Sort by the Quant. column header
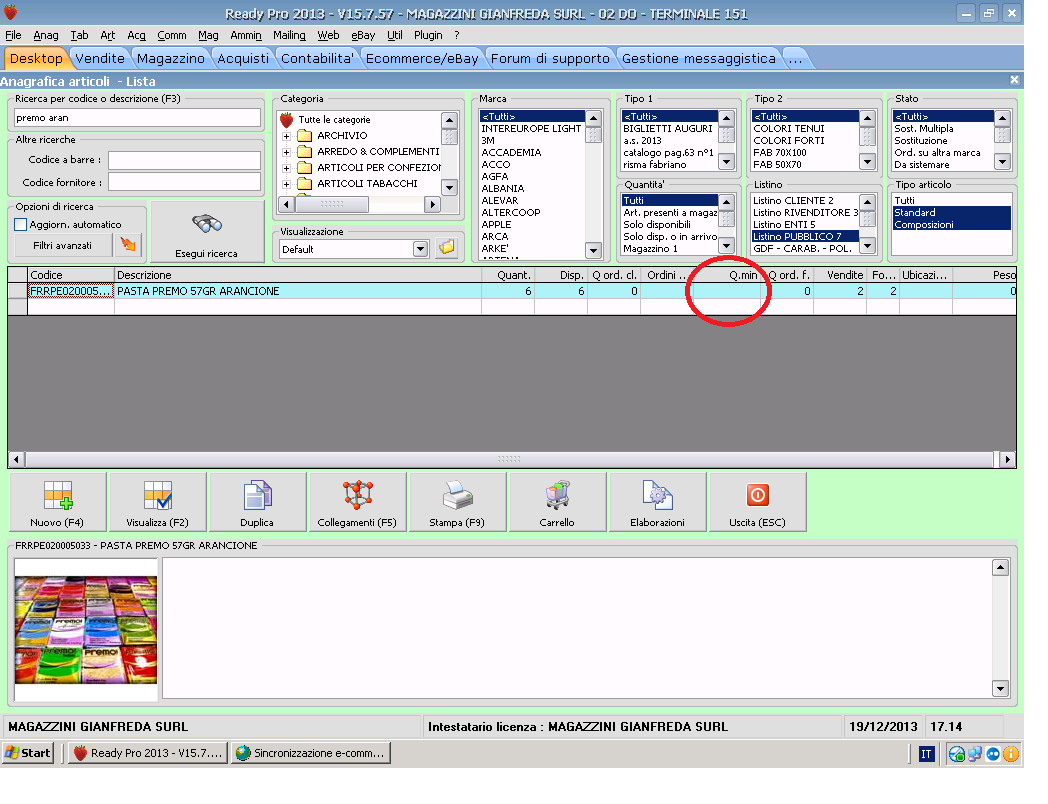Viewport: 1048px width, 804px height. pos(508,275)
